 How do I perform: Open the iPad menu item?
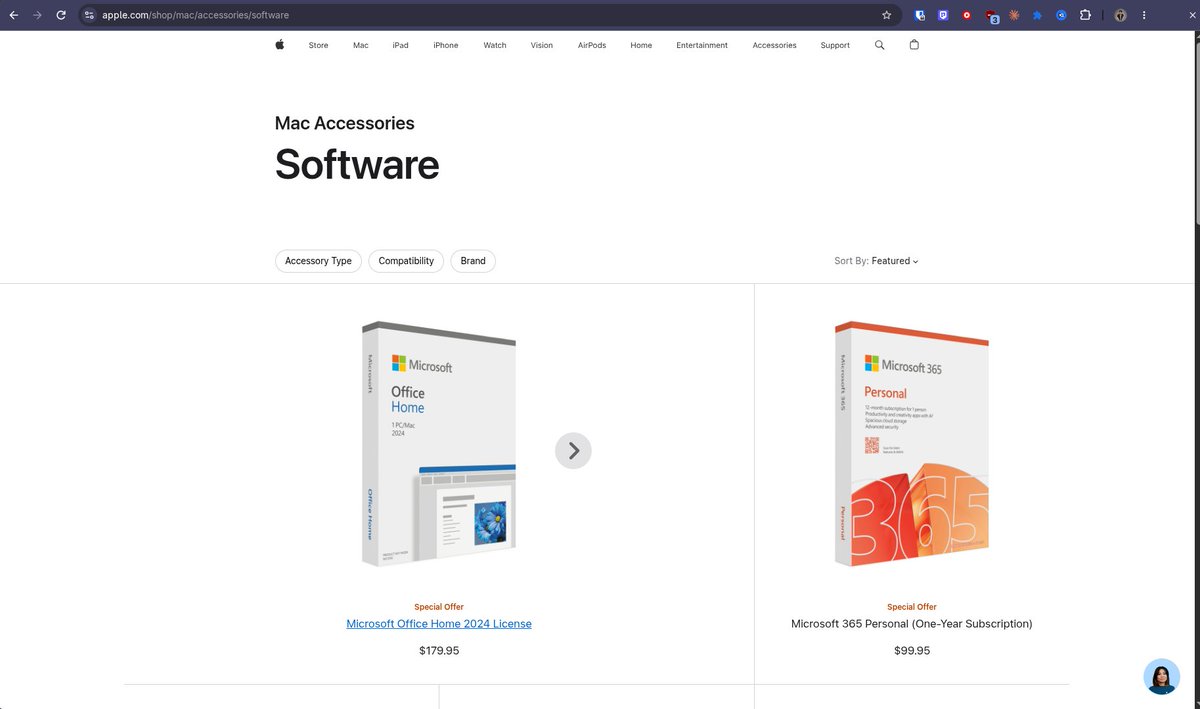pos(400,45)
